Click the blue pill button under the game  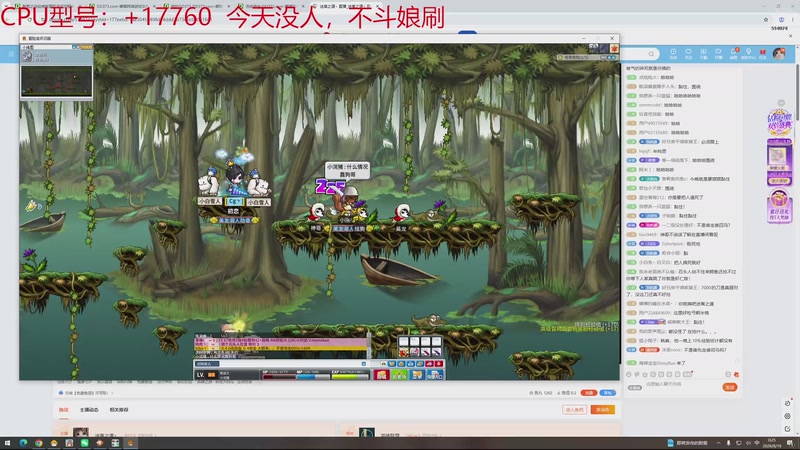point(608,393)
